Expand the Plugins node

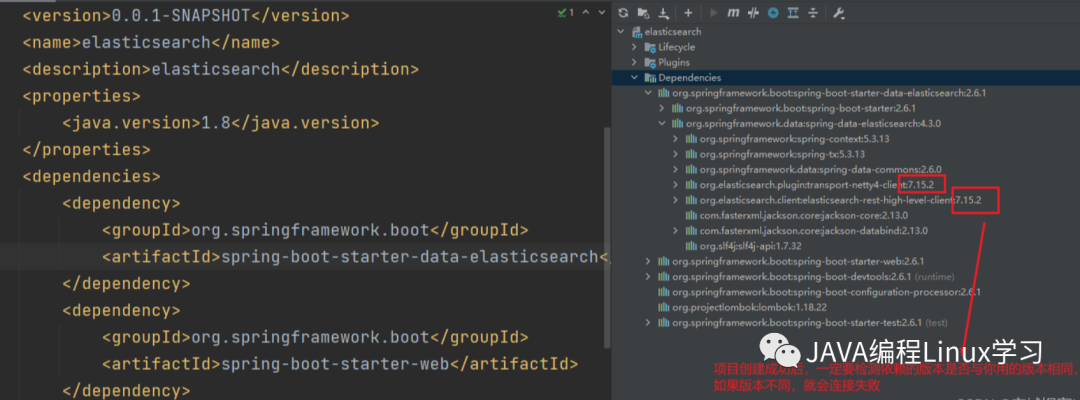[635, 62]
